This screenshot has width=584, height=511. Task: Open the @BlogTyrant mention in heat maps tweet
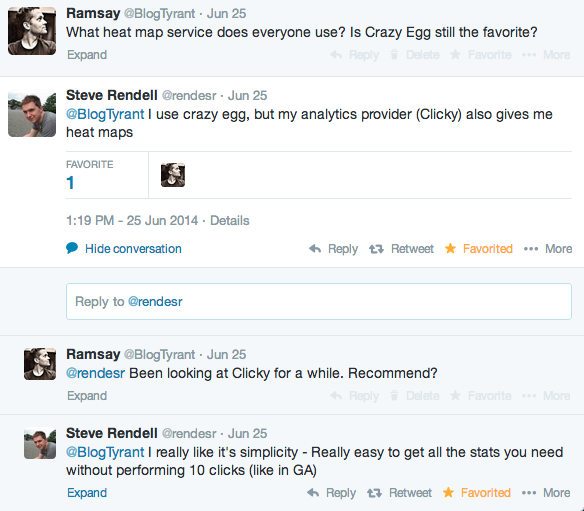pos(105,114)
